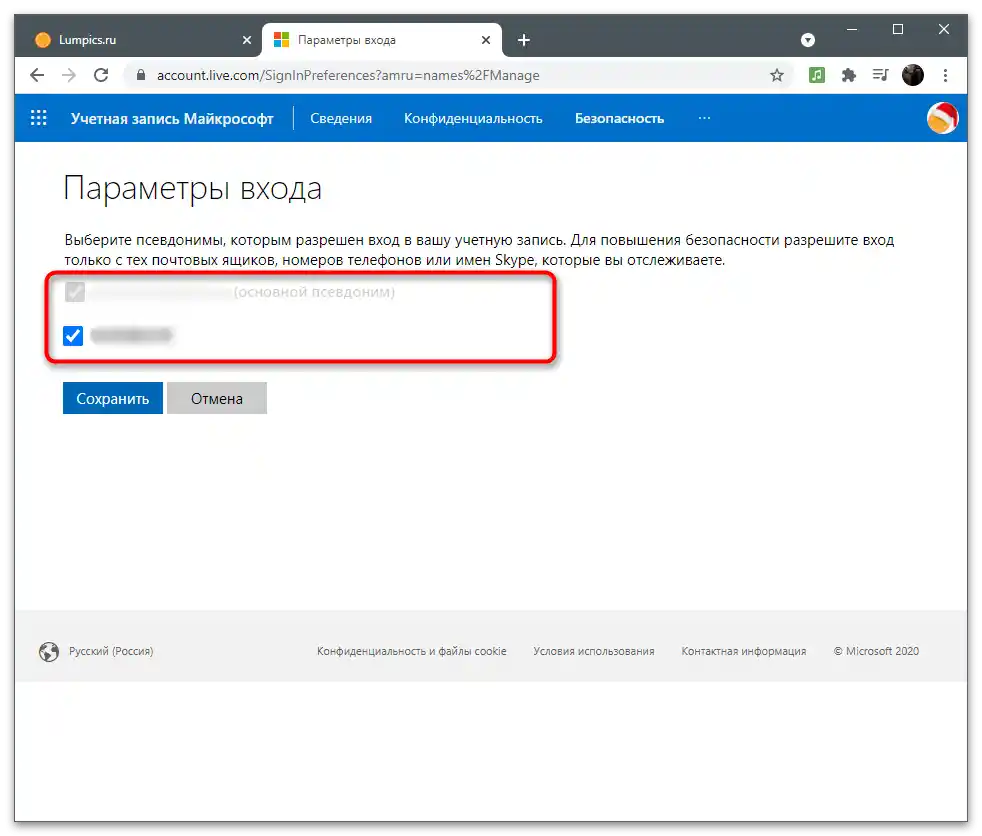
Task: Open a new browser tab with plus
Action: [x=524, y=40]
